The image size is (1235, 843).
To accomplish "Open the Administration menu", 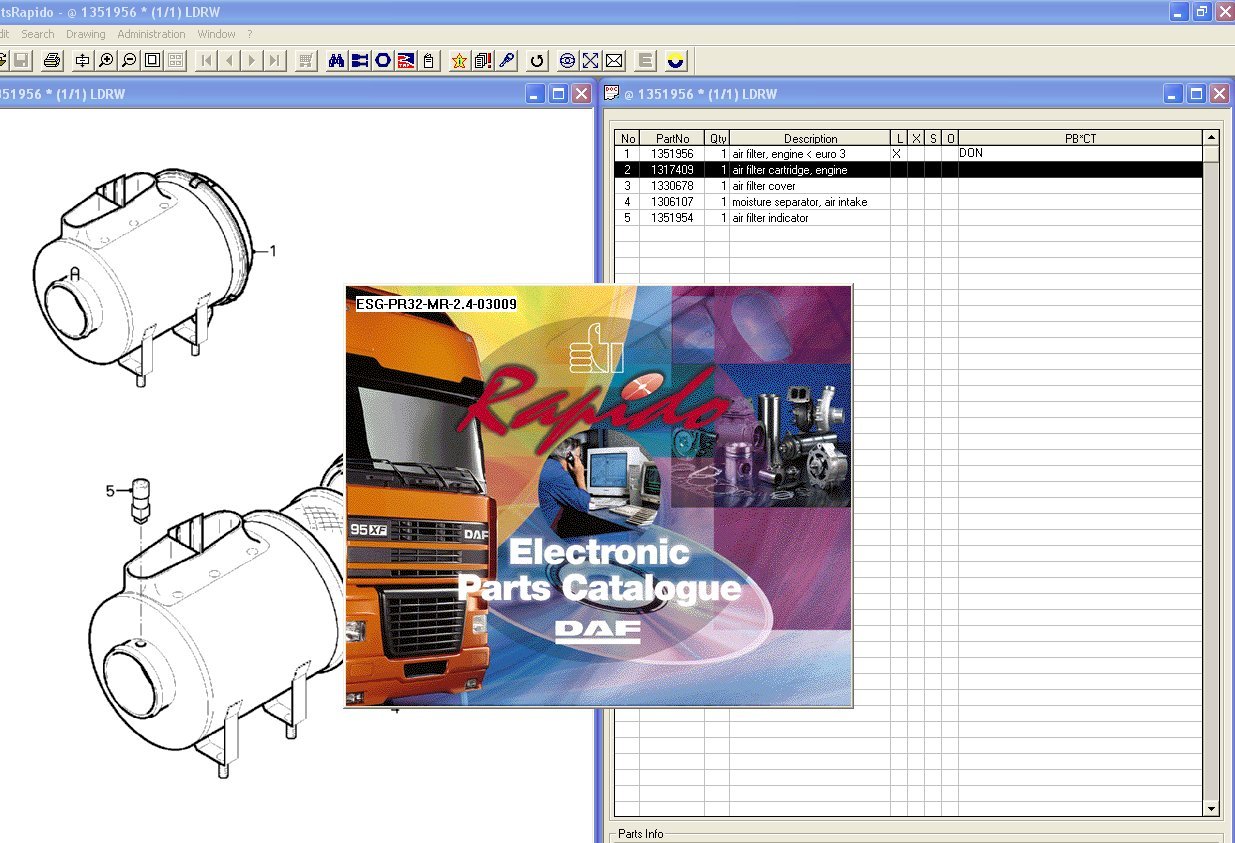I will [x=151, y=34].
